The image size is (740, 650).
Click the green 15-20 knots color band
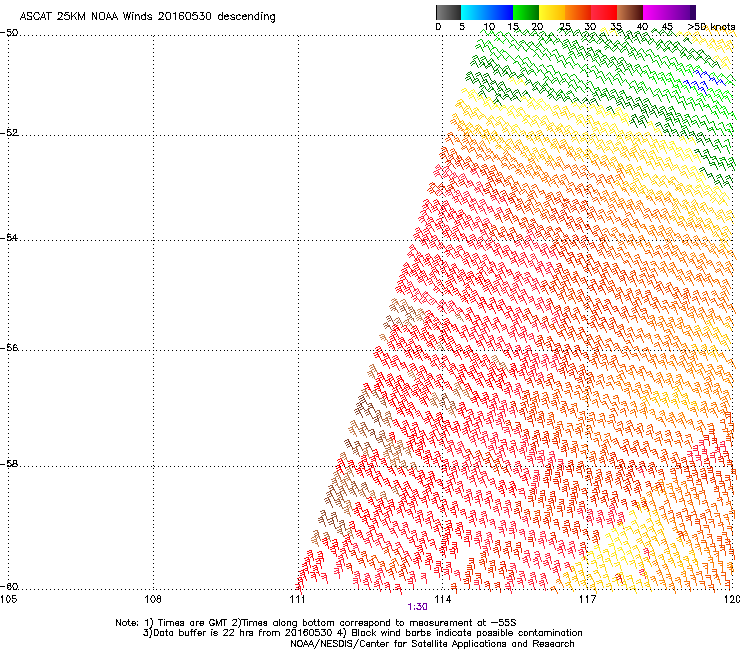pyautogui.click(x=526, y=13)
